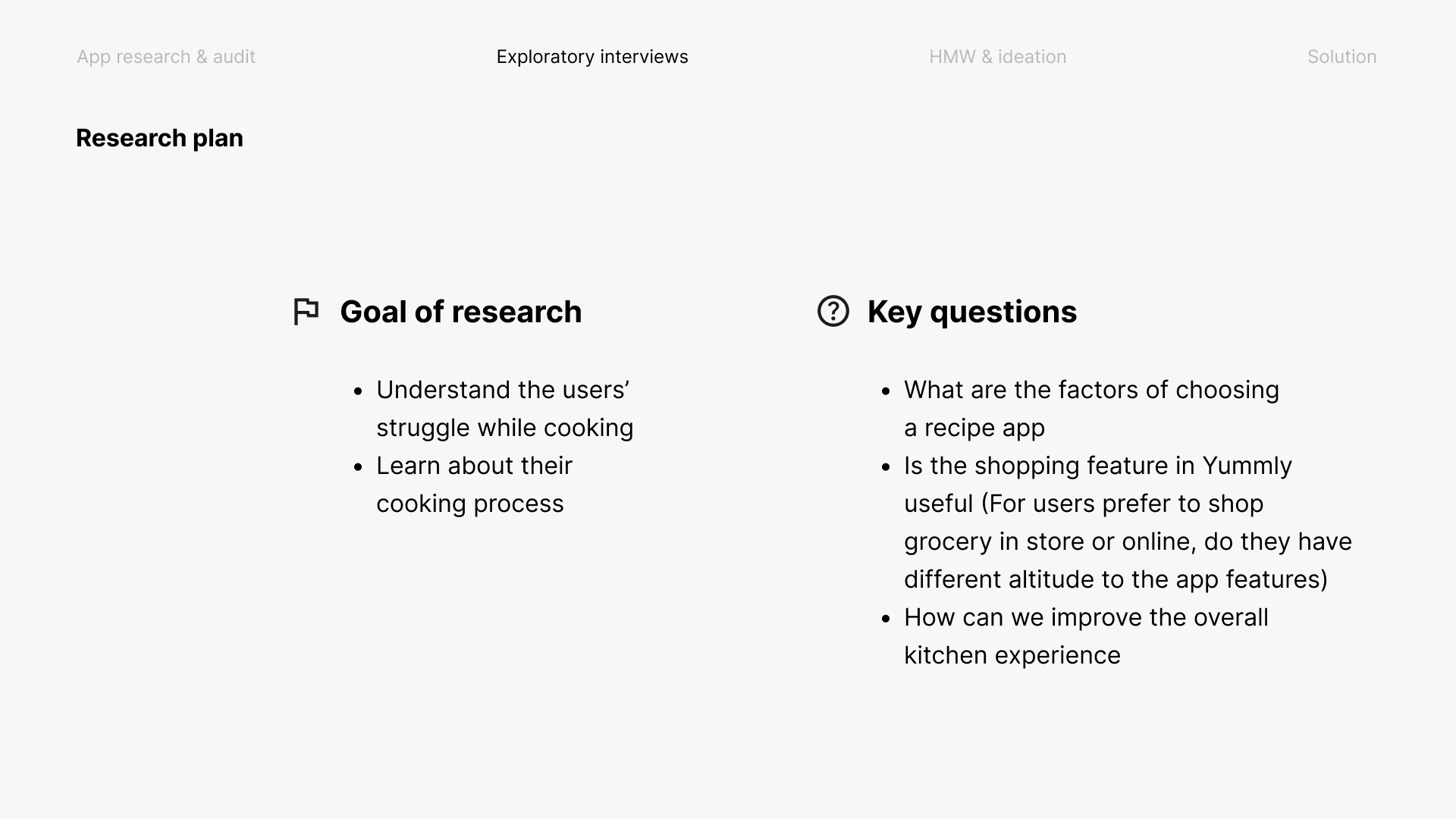1456x819 pixels.
Task: Click the 'kitchen experience' text line
Action: pos(1012,655)
